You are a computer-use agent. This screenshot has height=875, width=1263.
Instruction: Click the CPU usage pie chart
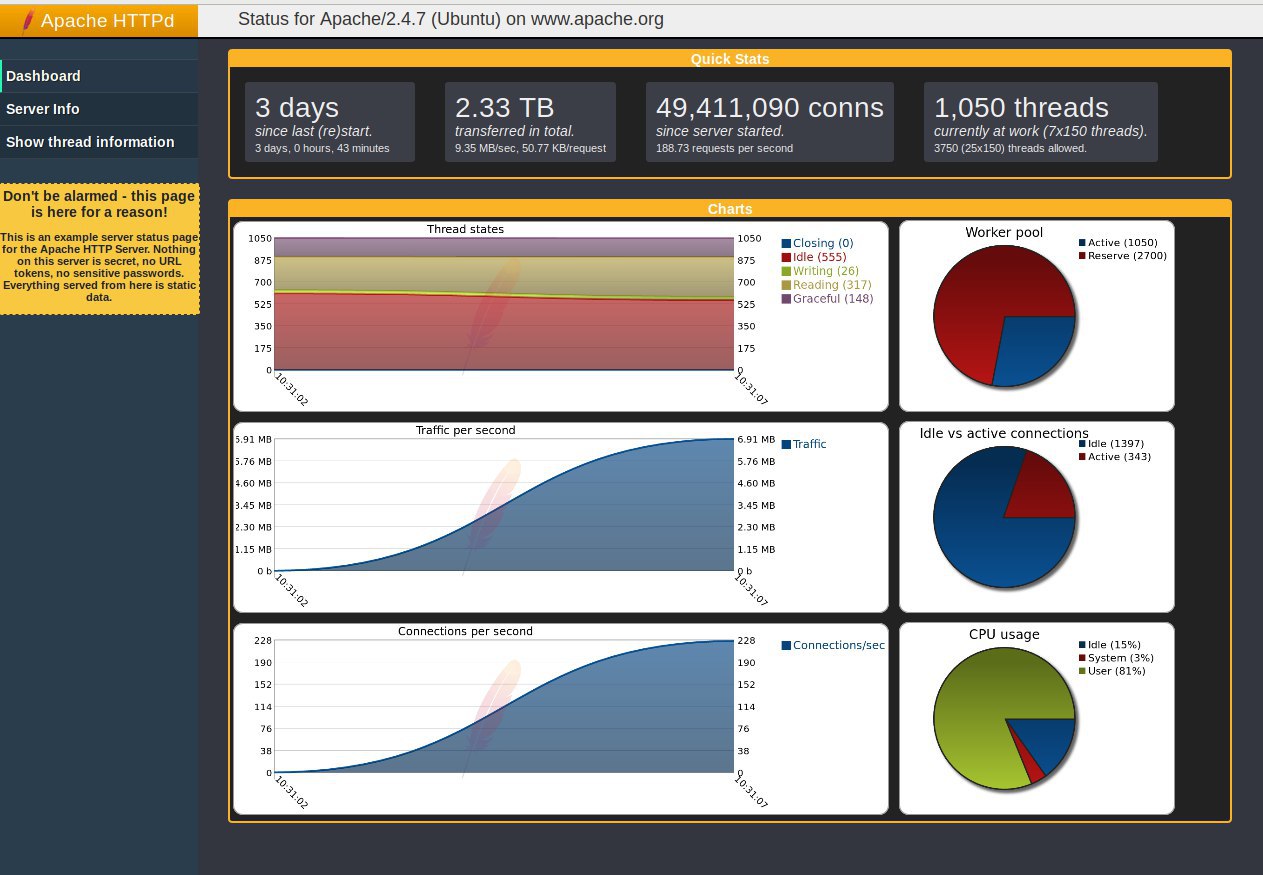point(1004,718)
